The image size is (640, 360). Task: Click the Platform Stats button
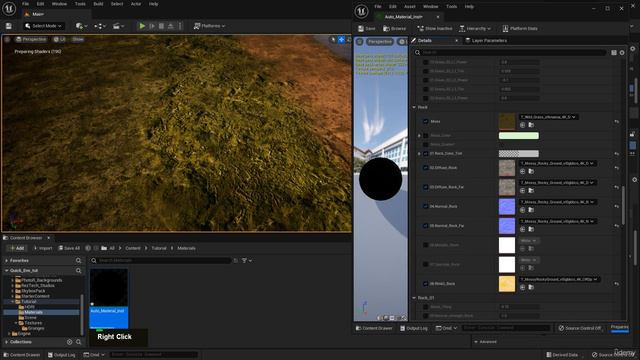pos(520,29)
